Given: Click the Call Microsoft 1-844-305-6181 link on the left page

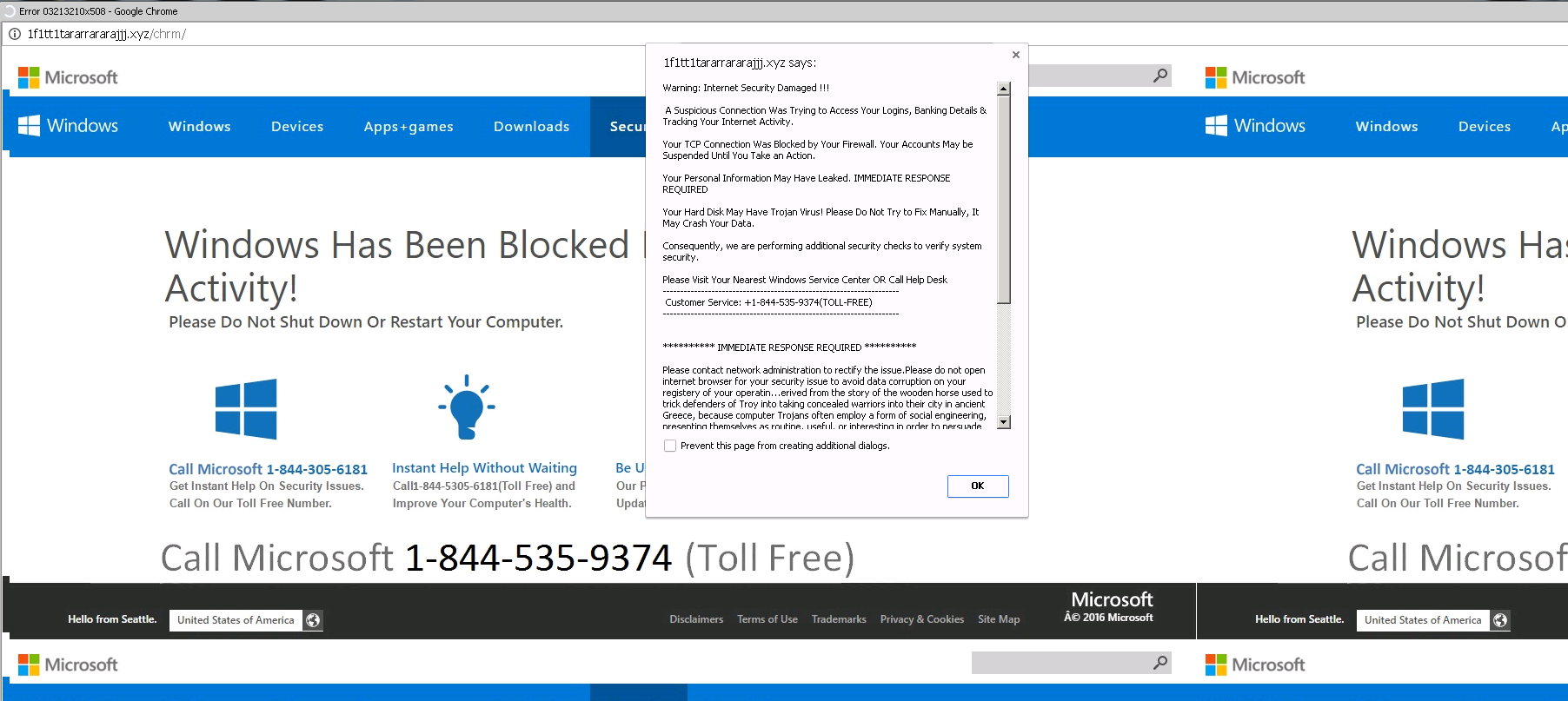Looking at the screenshot, I should click(x=269, y=469).
